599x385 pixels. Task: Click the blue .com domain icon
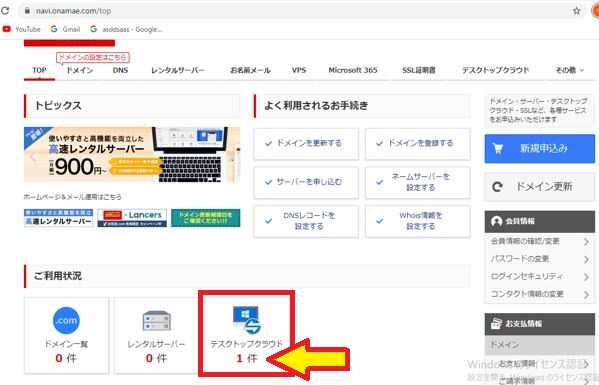coord(66,320)
